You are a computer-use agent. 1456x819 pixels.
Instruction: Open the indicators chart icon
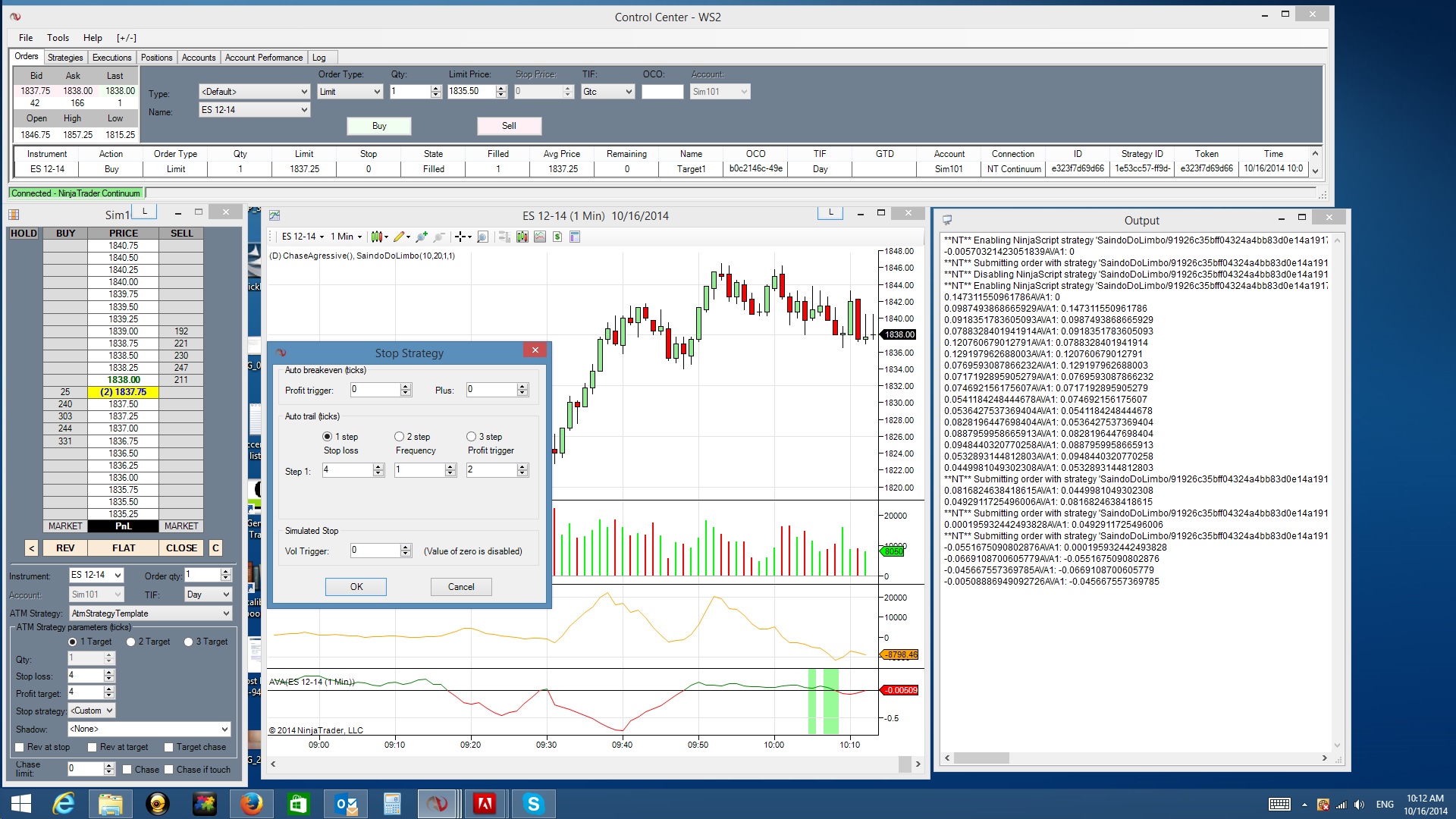(x=540, y=237)
